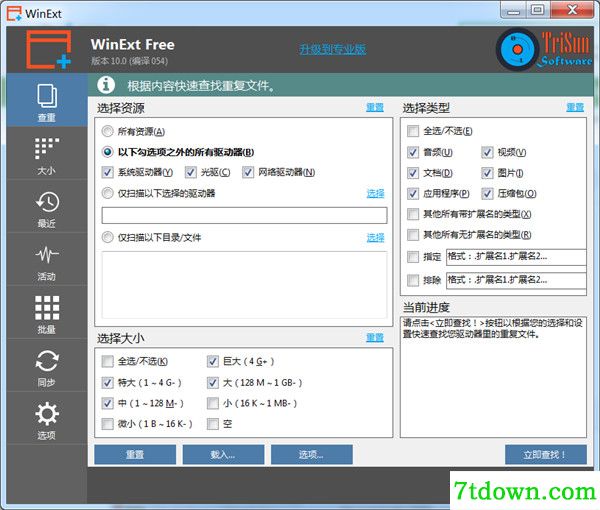
Task: Click the info icon in green banner
Action: tap(106, 85)
